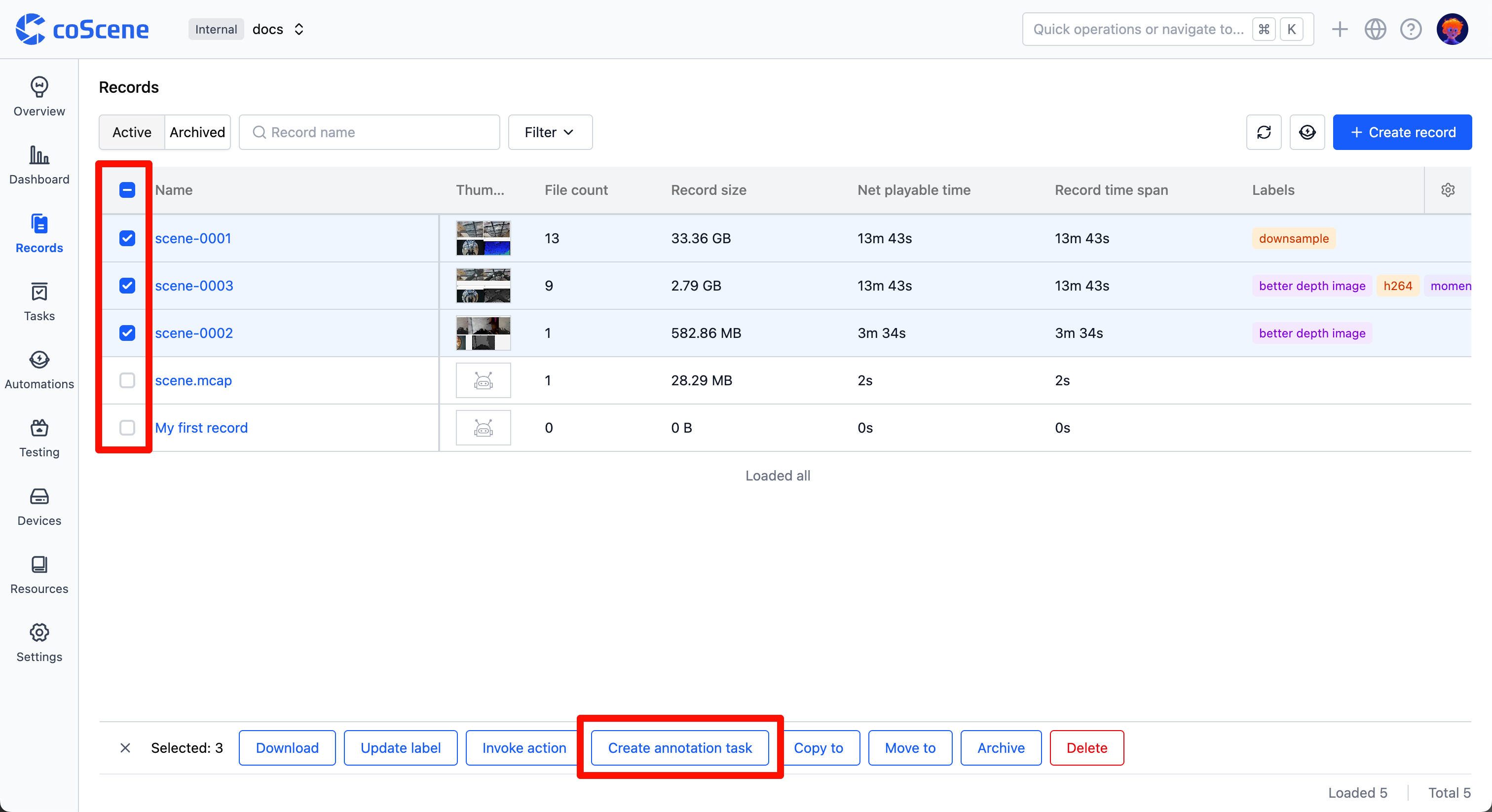
Task: Click the Record name search field
Action: tap(376, 132)
